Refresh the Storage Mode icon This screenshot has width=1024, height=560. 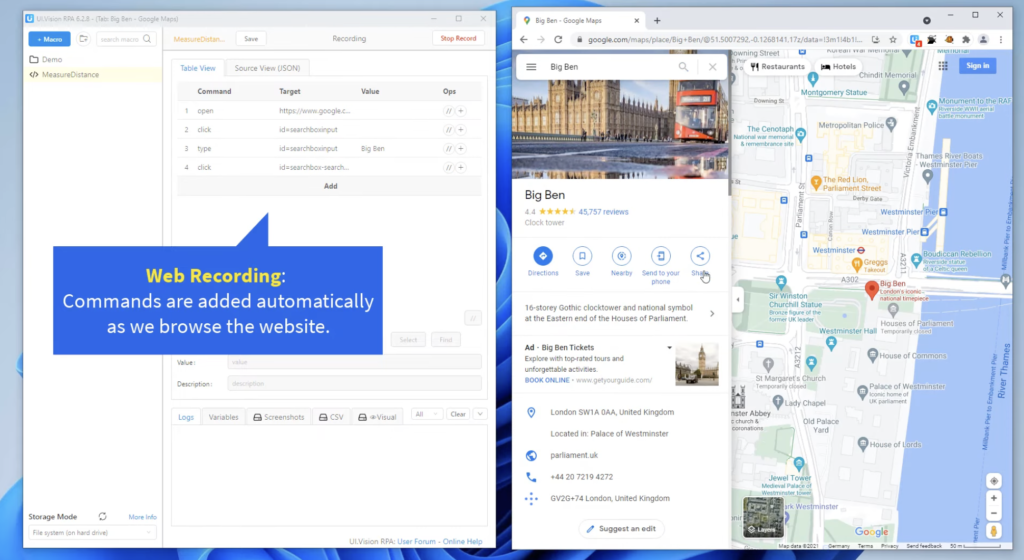coord(103,516)
